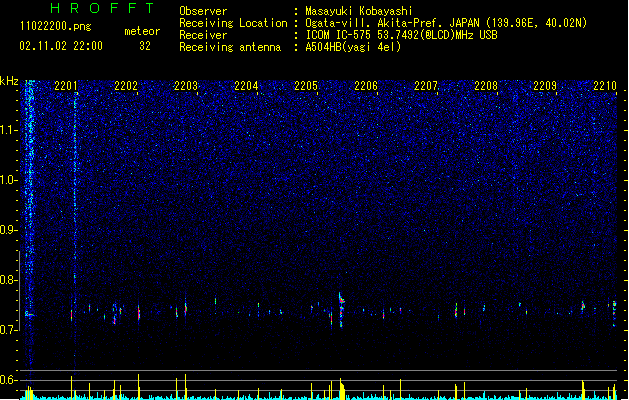This screenshot has width=629, height=400.
Task: Click the meteor label
Action: [x=142, y=31]
